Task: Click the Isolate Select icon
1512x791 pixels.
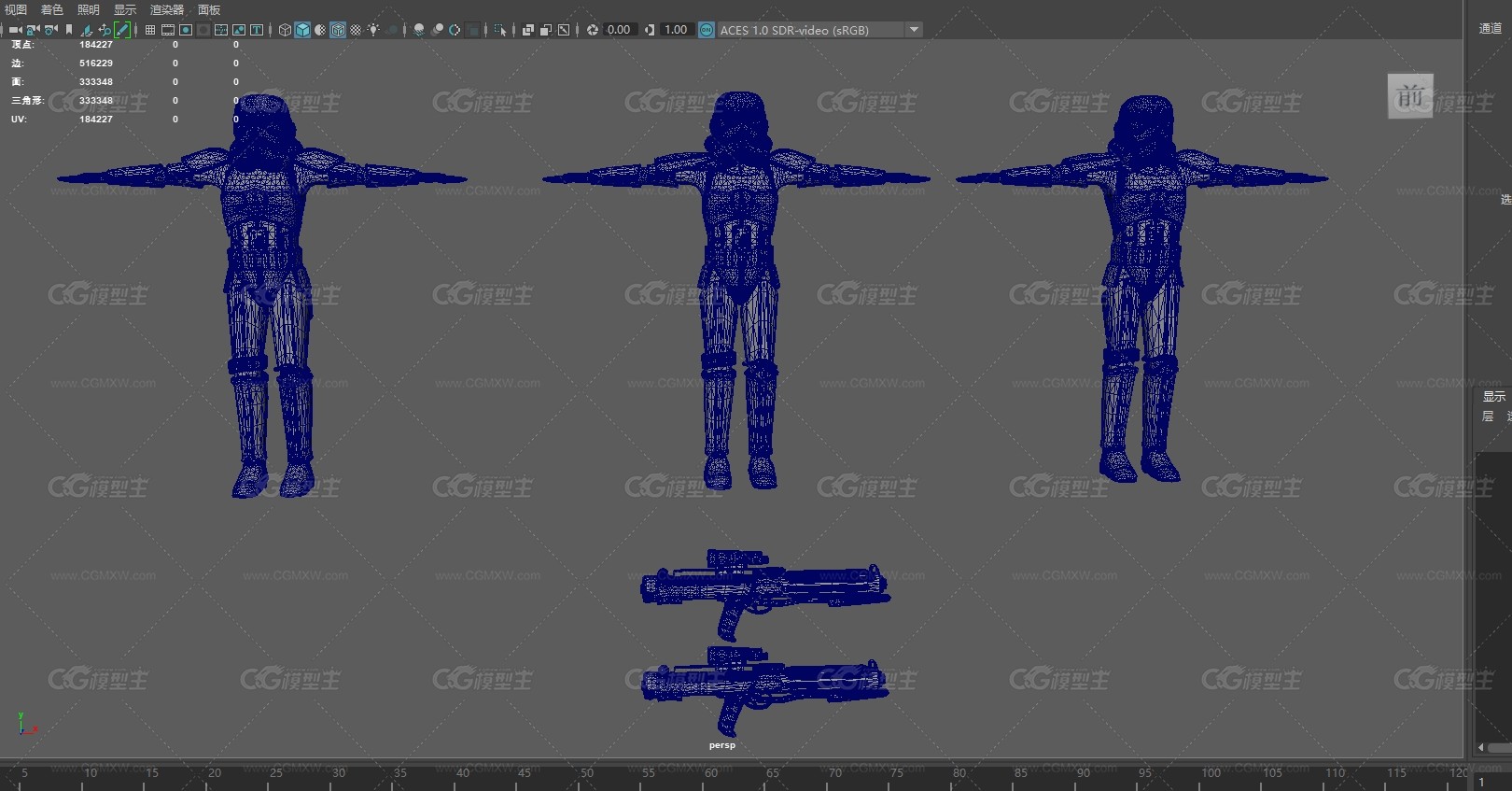Action: pos(500,30)
